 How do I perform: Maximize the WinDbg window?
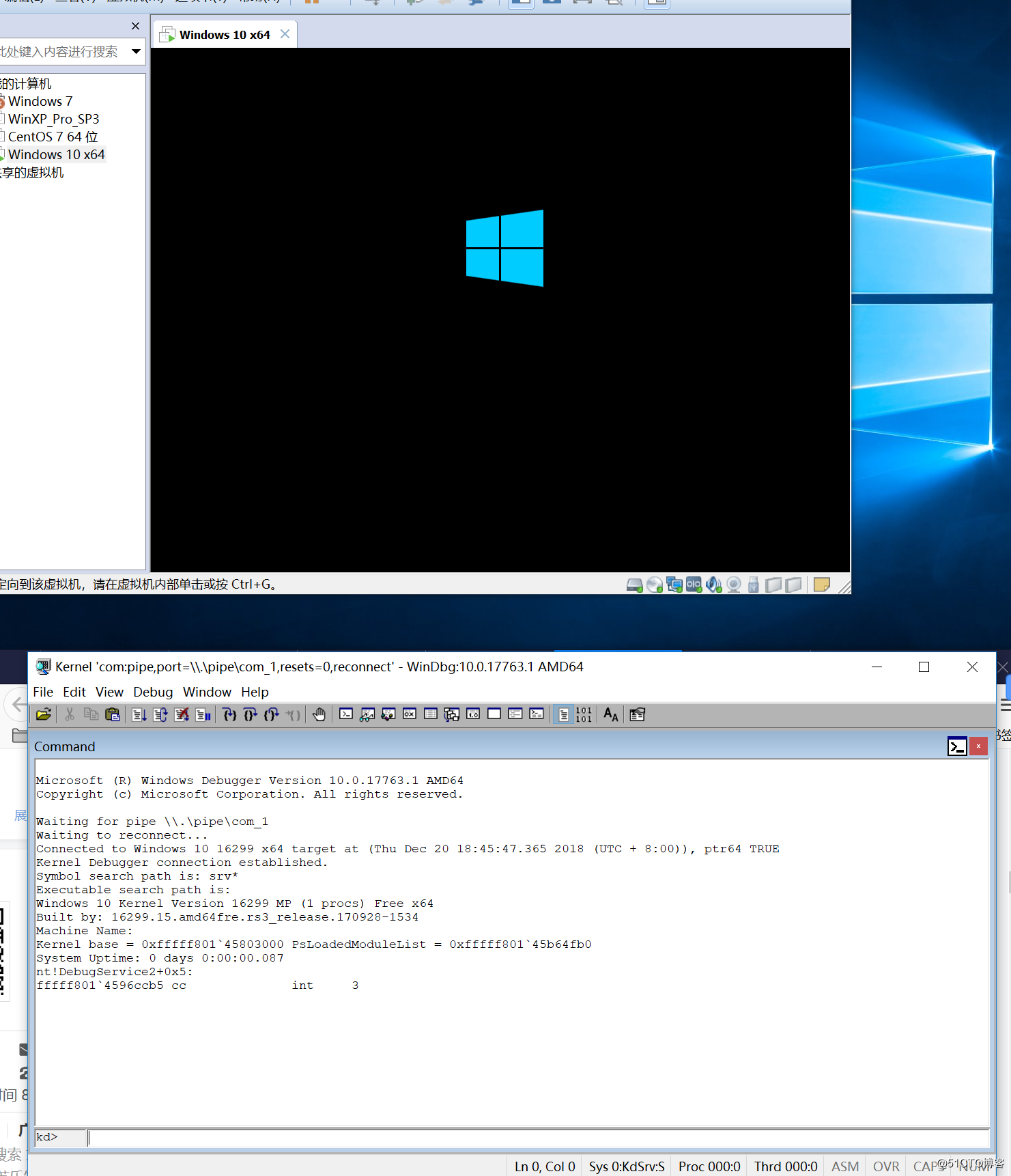[x=924, y=667]
